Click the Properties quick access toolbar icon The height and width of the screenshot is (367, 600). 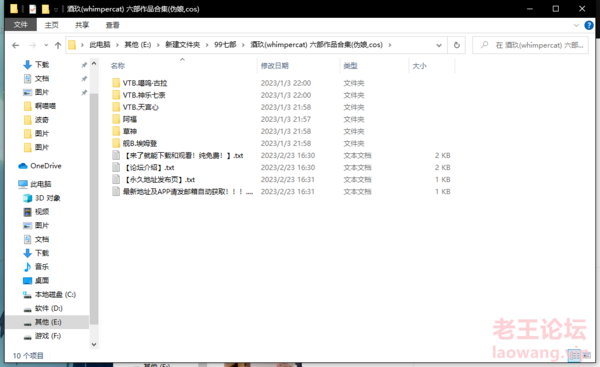click(x=33, y=9)
